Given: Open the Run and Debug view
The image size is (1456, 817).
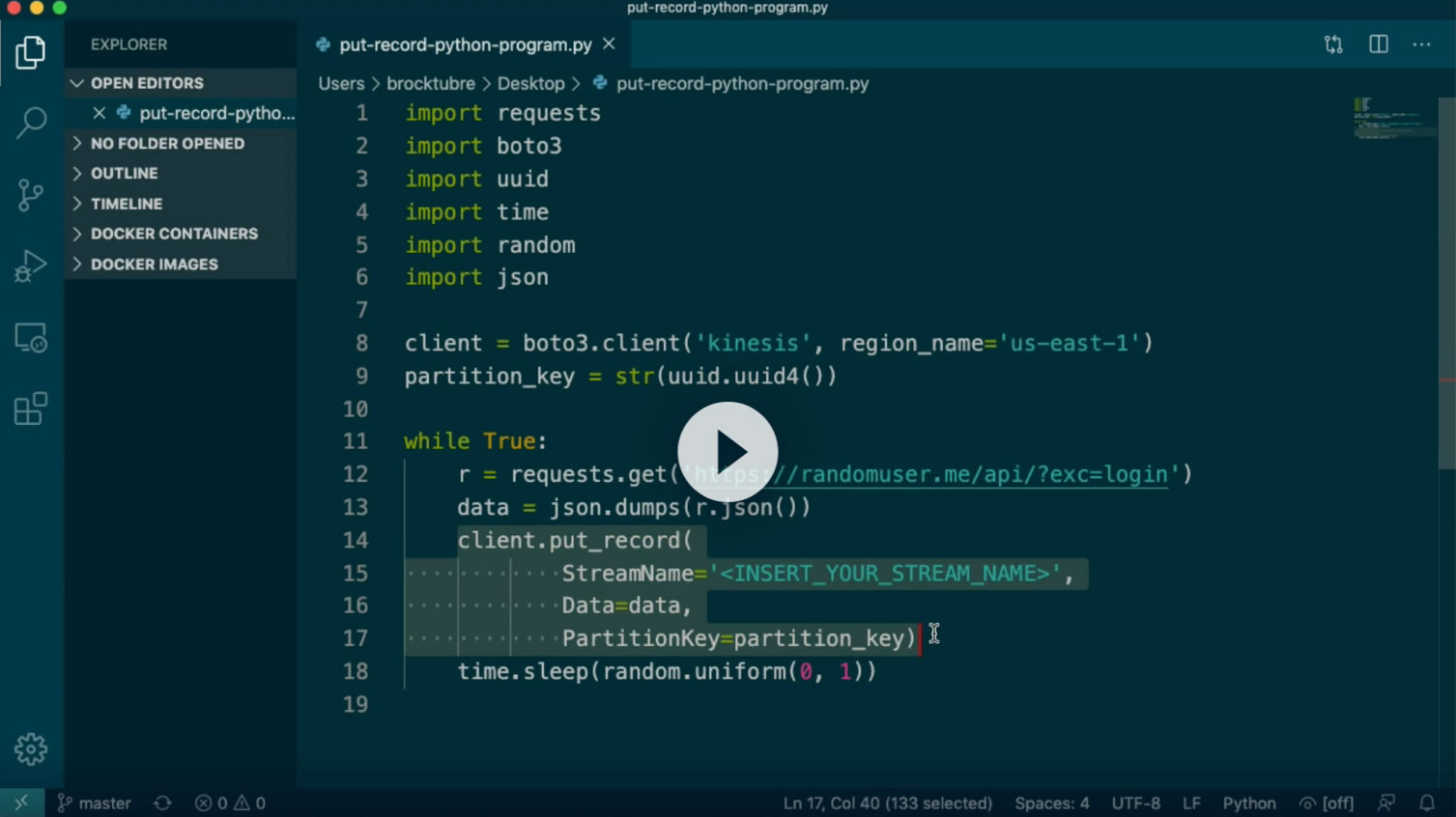Looking at the screenshot, I should point(31,266).
